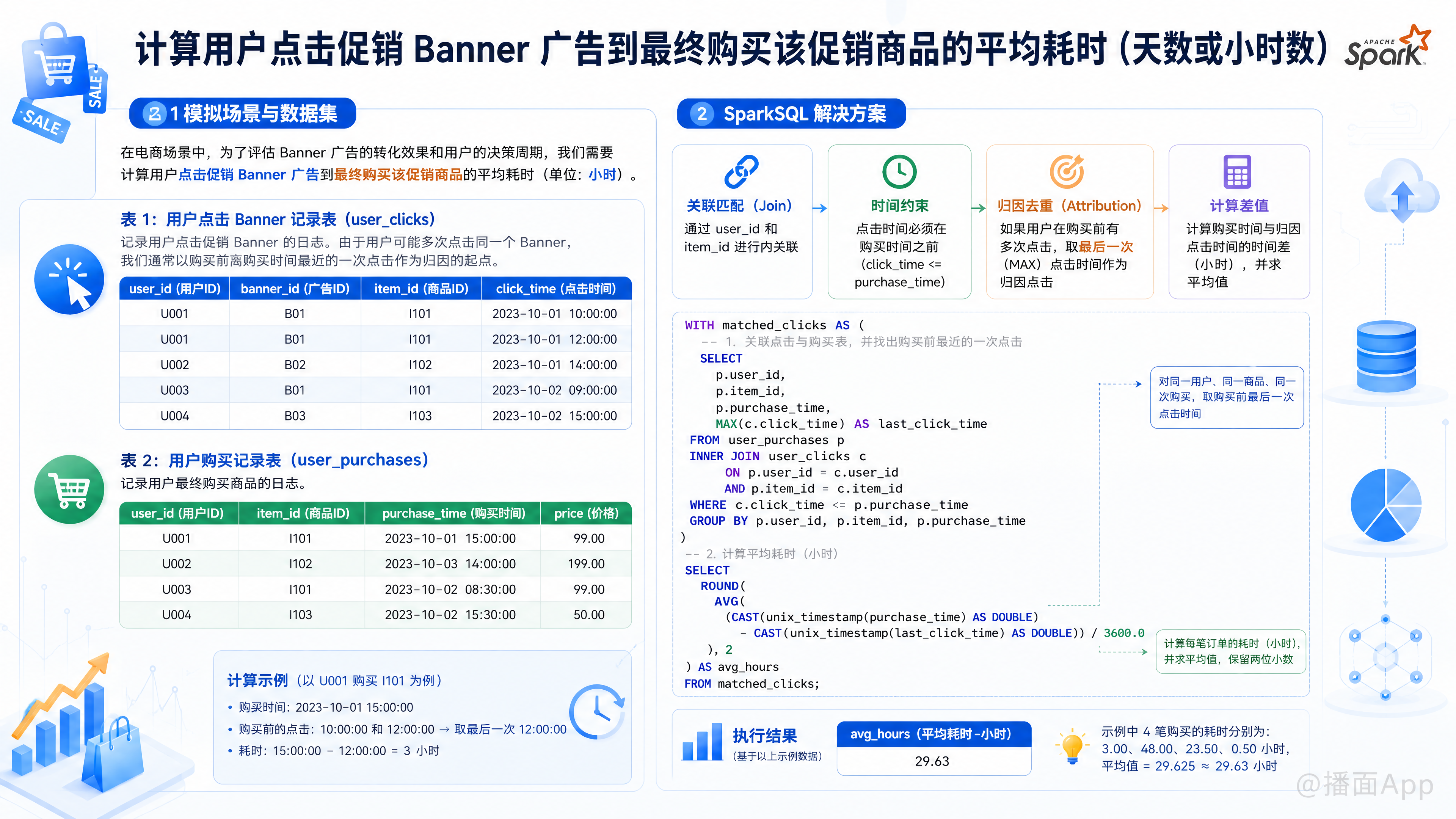Viewport: 1456px width, 819px height.
Task: Click the 计算示例 heading
Action: pyautogui.click(x=258, y=681)
